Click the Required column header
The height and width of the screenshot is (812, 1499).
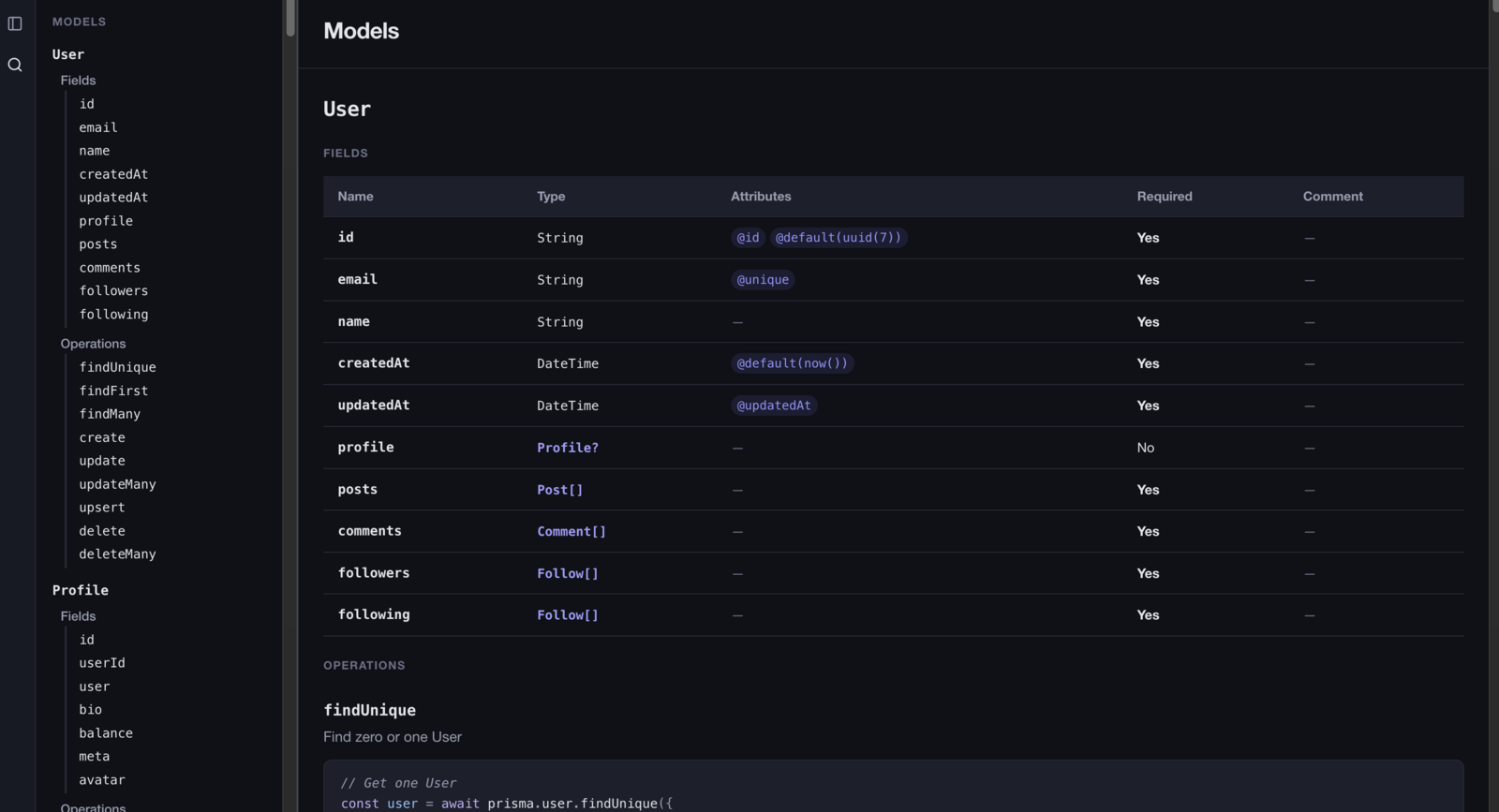coord(1165,197)
